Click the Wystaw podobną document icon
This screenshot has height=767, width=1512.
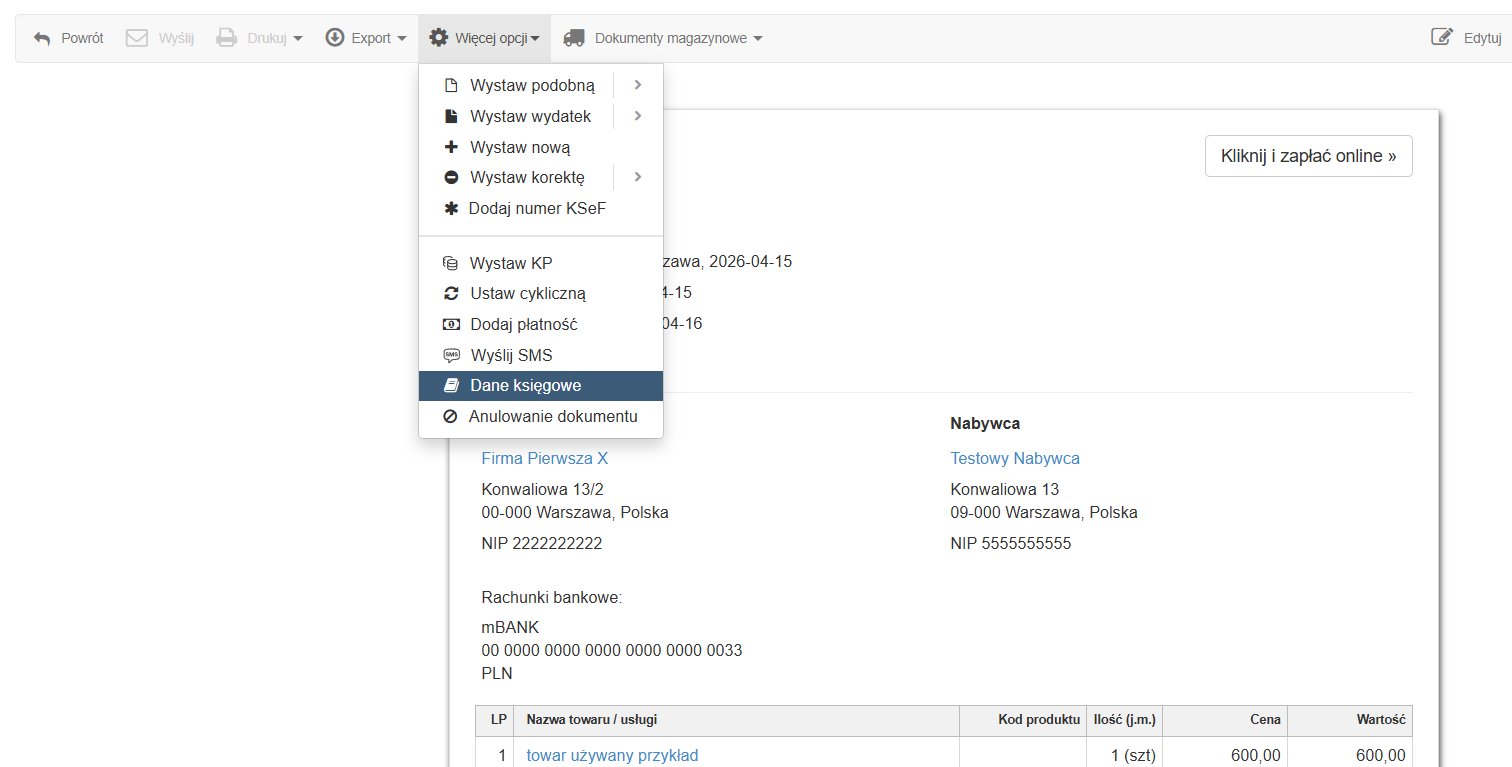(x=451, y=86)
